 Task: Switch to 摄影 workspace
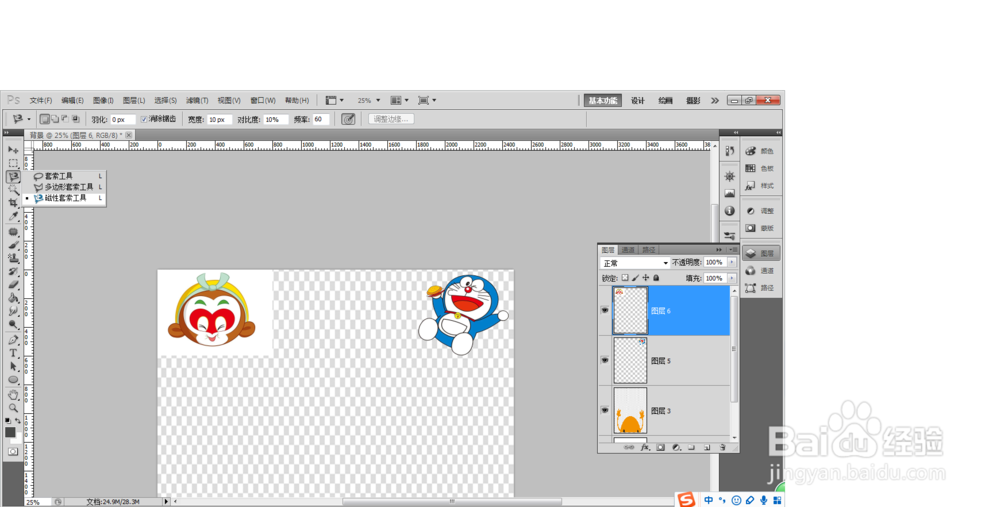point(693,101)
